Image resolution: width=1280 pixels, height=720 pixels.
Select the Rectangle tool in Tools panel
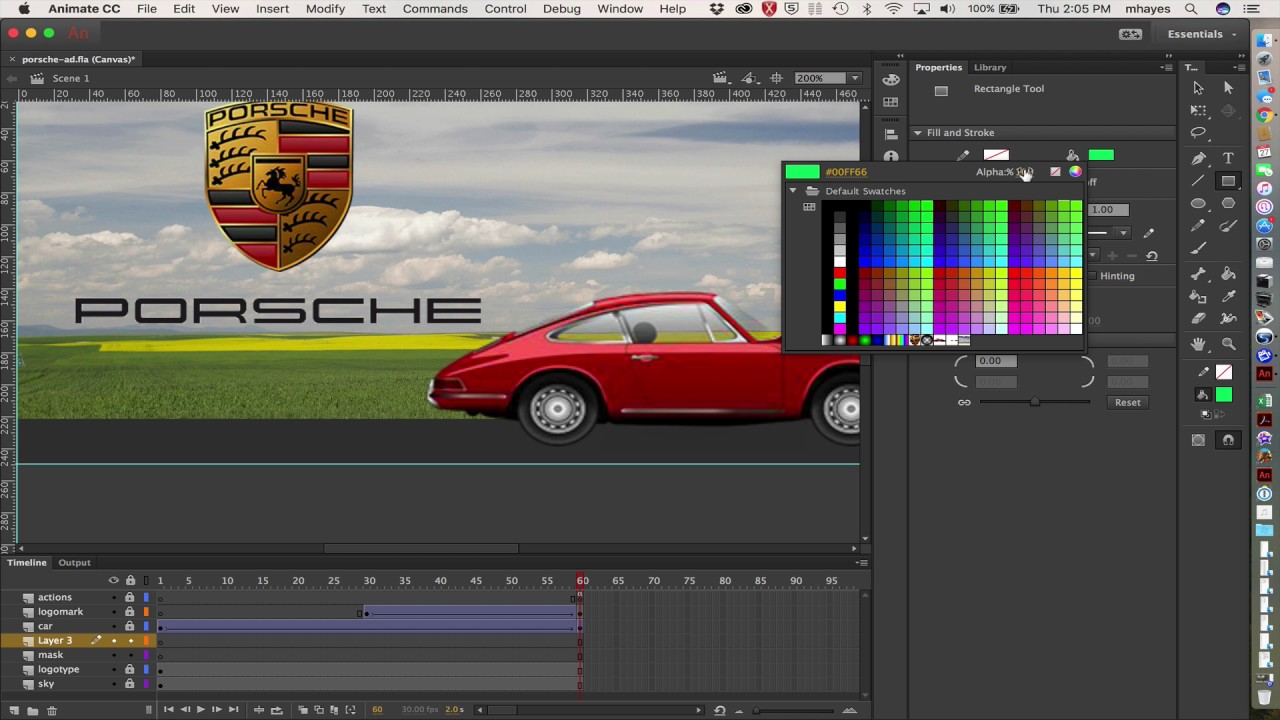(x=1229, y=181)
